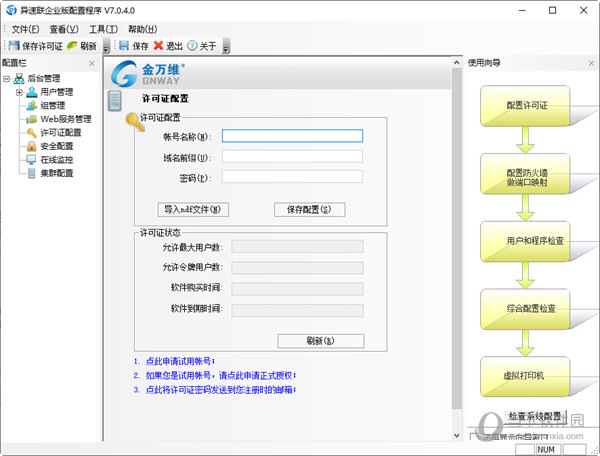
Task: Click link to send 许可证密码 to mailbox
Action: [x=220, y=390]
